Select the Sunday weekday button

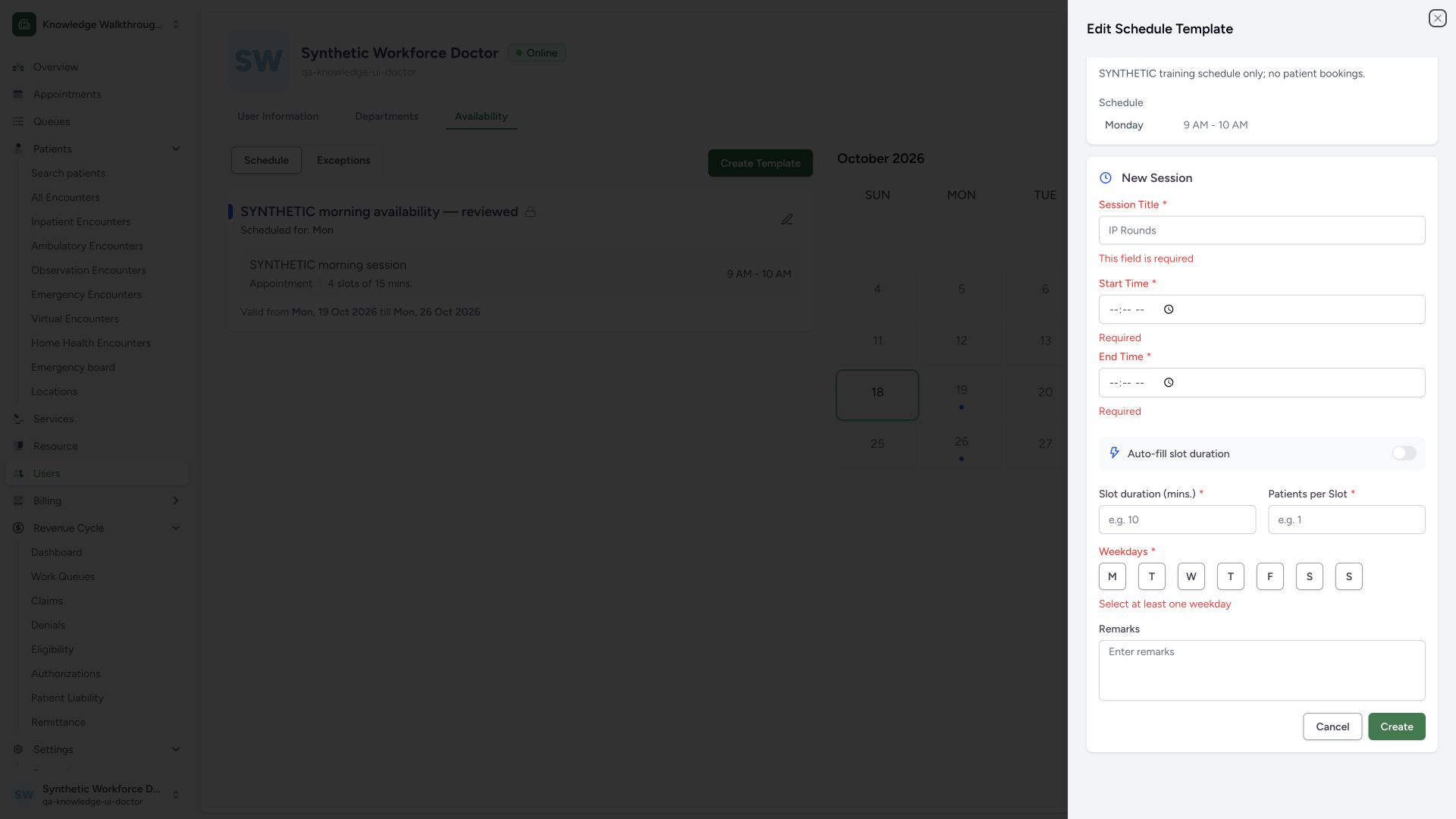point(1349,576)
